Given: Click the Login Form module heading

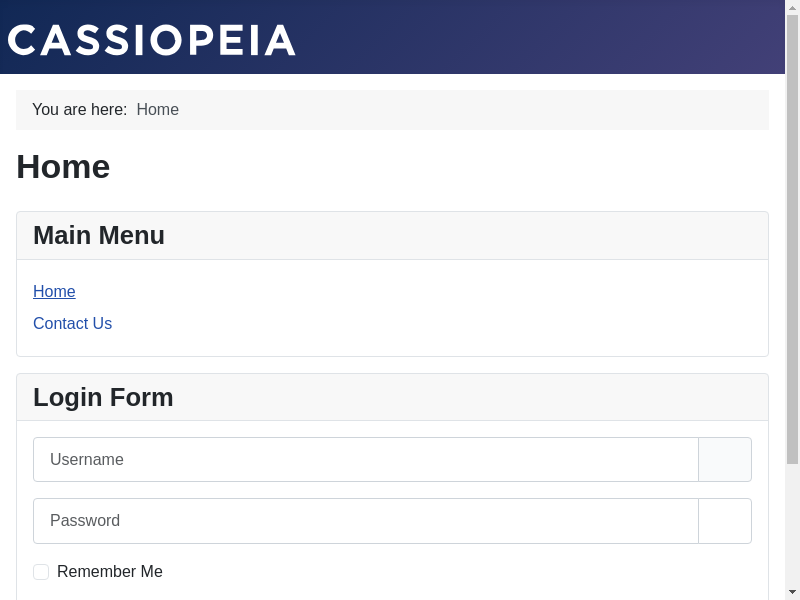Looking at the screenshot, I should pyautogui.click(x=103, y=398).
